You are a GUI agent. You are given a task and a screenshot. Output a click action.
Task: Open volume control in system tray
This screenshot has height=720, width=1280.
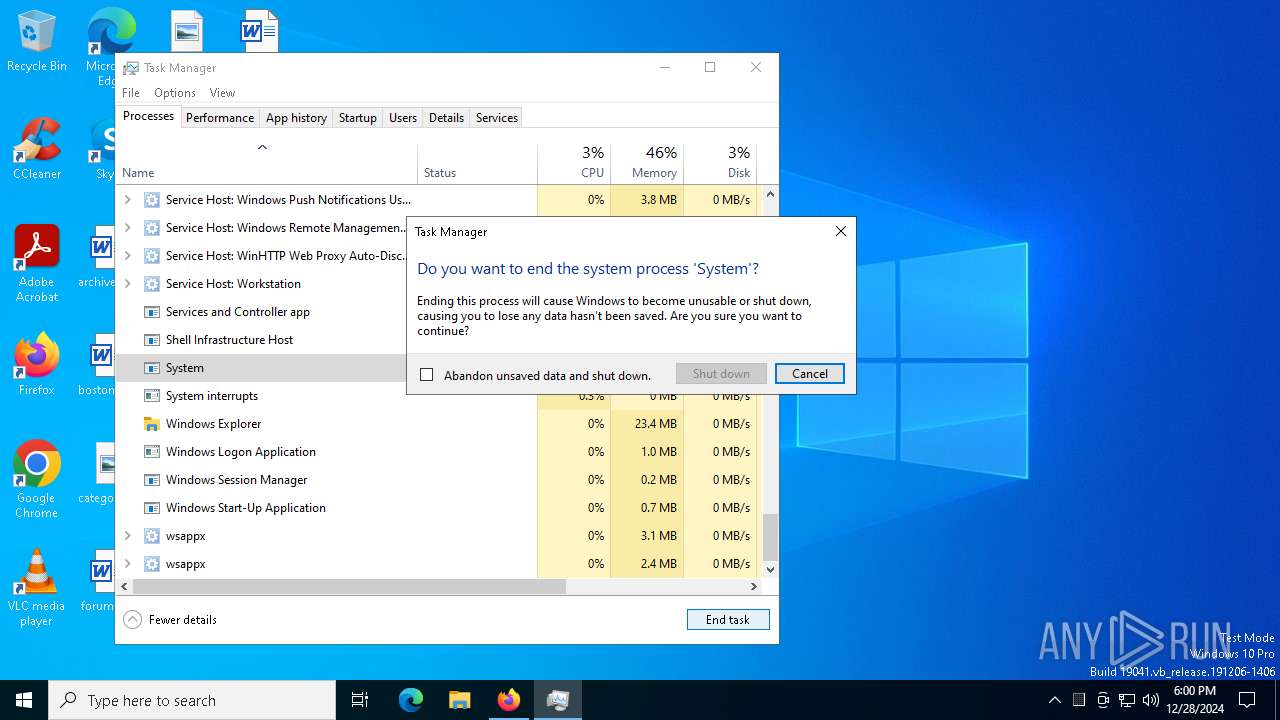click(1151, 700)
